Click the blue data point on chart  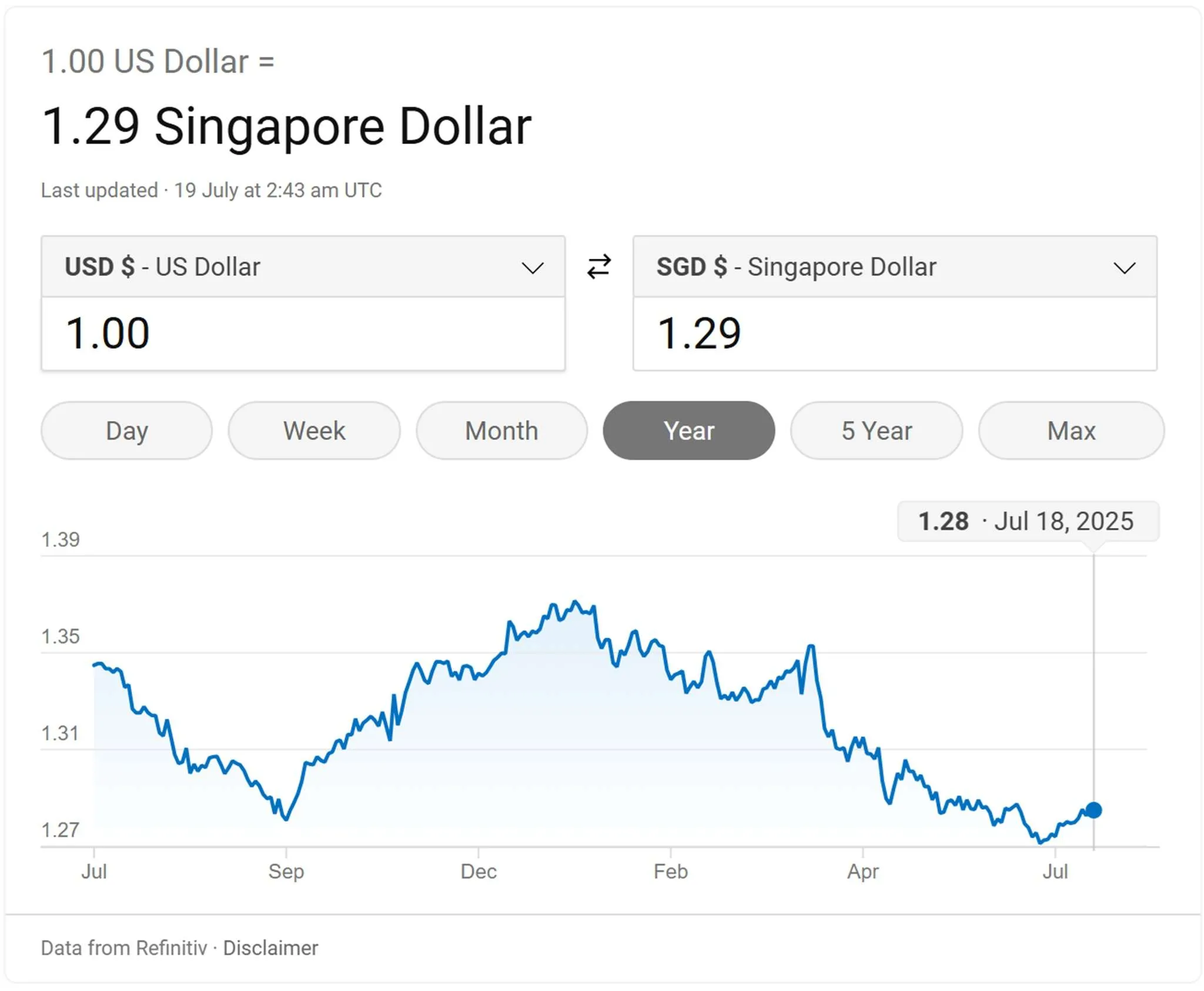(1093, 810)
